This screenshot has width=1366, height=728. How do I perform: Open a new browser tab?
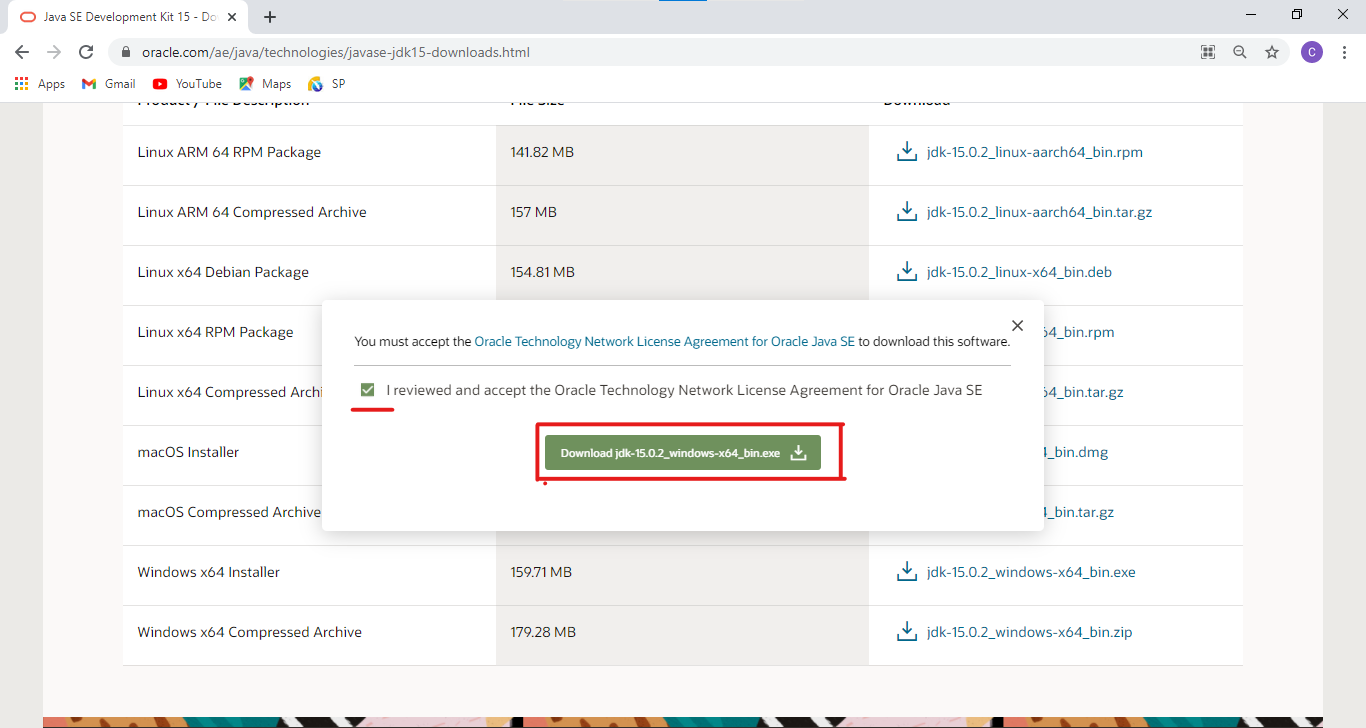tap(270, 16)
